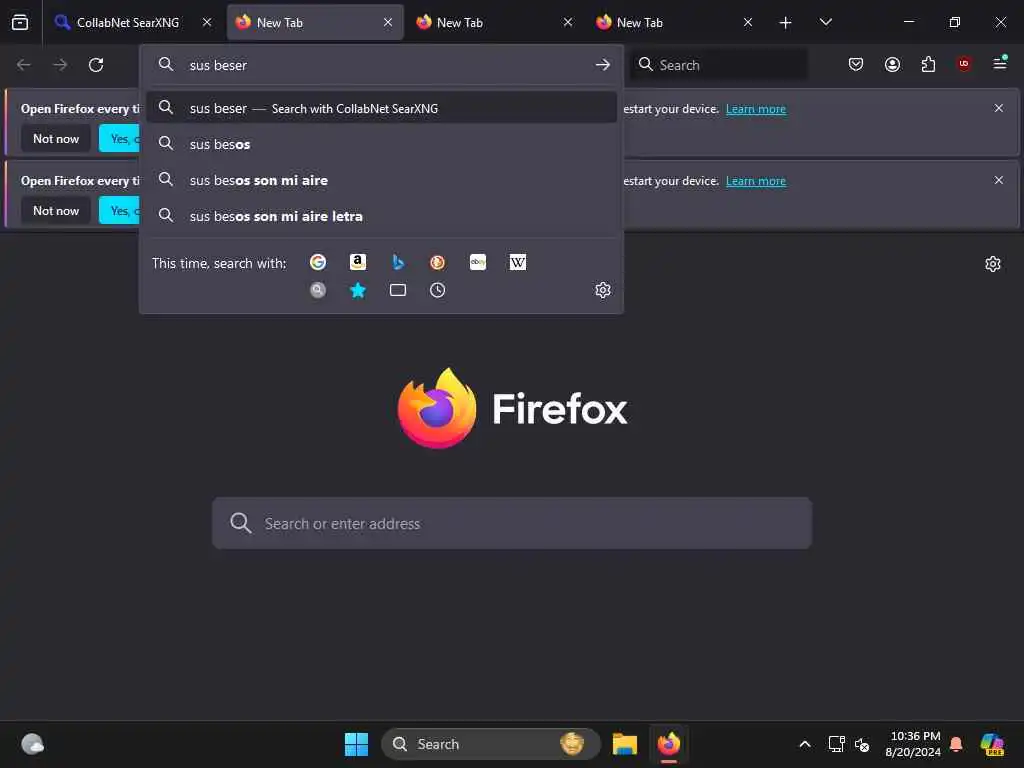Search this time with DuckDuckGo
This screenshot has width=1024, height=768.
coord(438,262)
